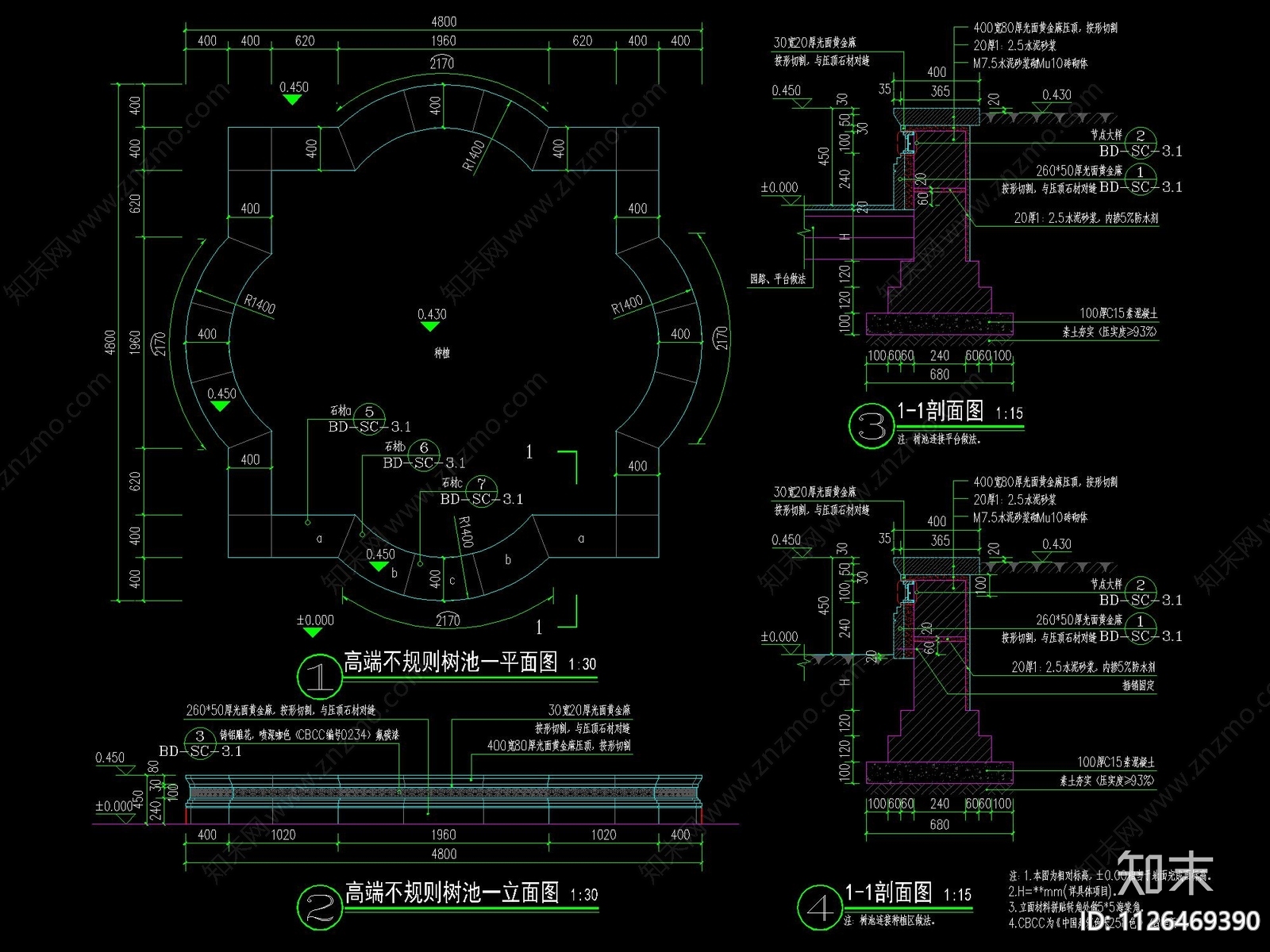Click the '种植' label in plan center
Viewport: 1270px width, 952px height.
441,353
